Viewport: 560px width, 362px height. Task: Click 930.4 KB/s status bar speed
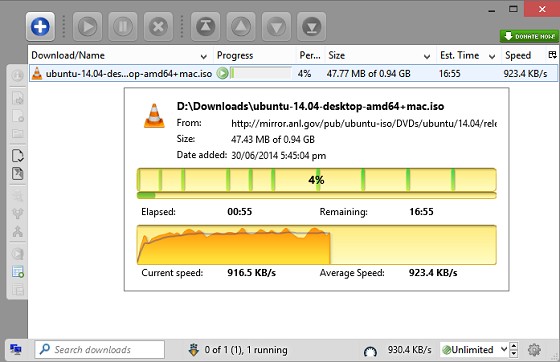410,350
